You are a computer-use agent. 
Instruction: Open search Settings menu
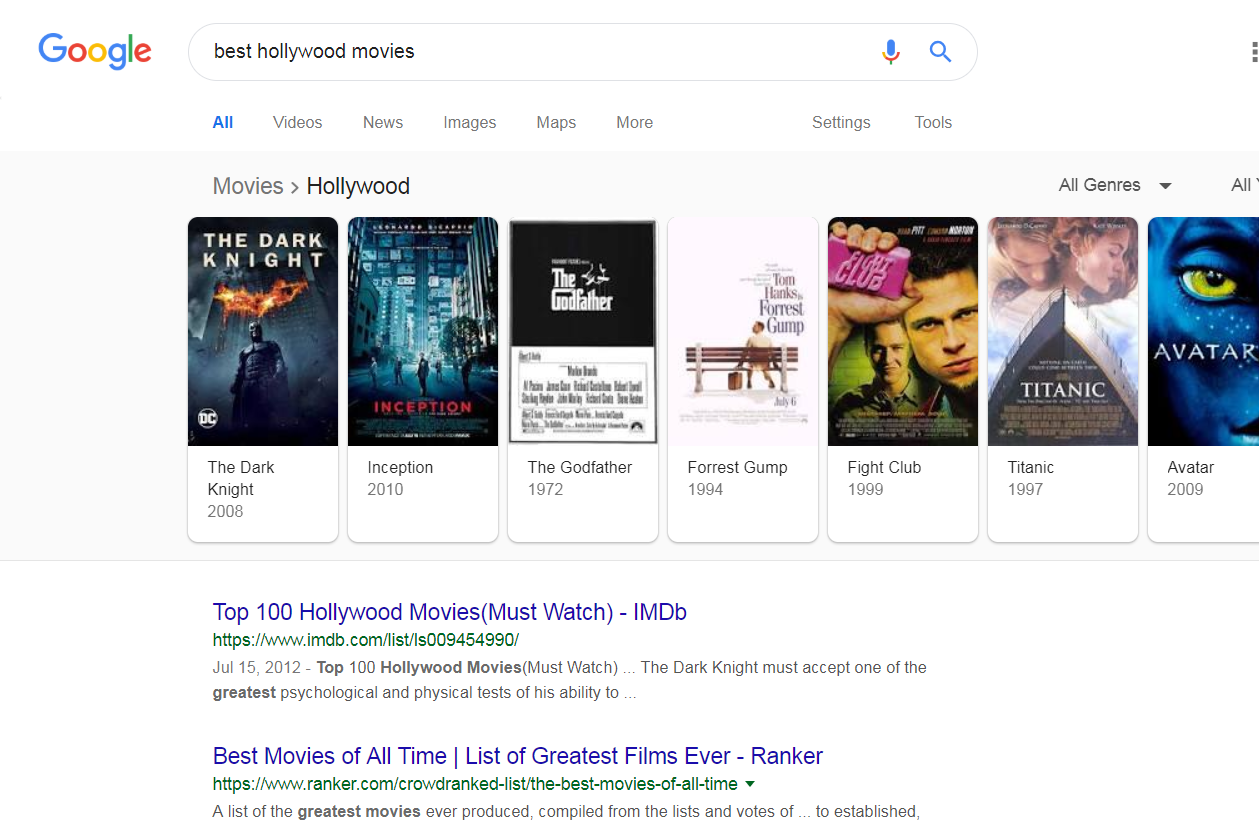(x=841, y=123)
